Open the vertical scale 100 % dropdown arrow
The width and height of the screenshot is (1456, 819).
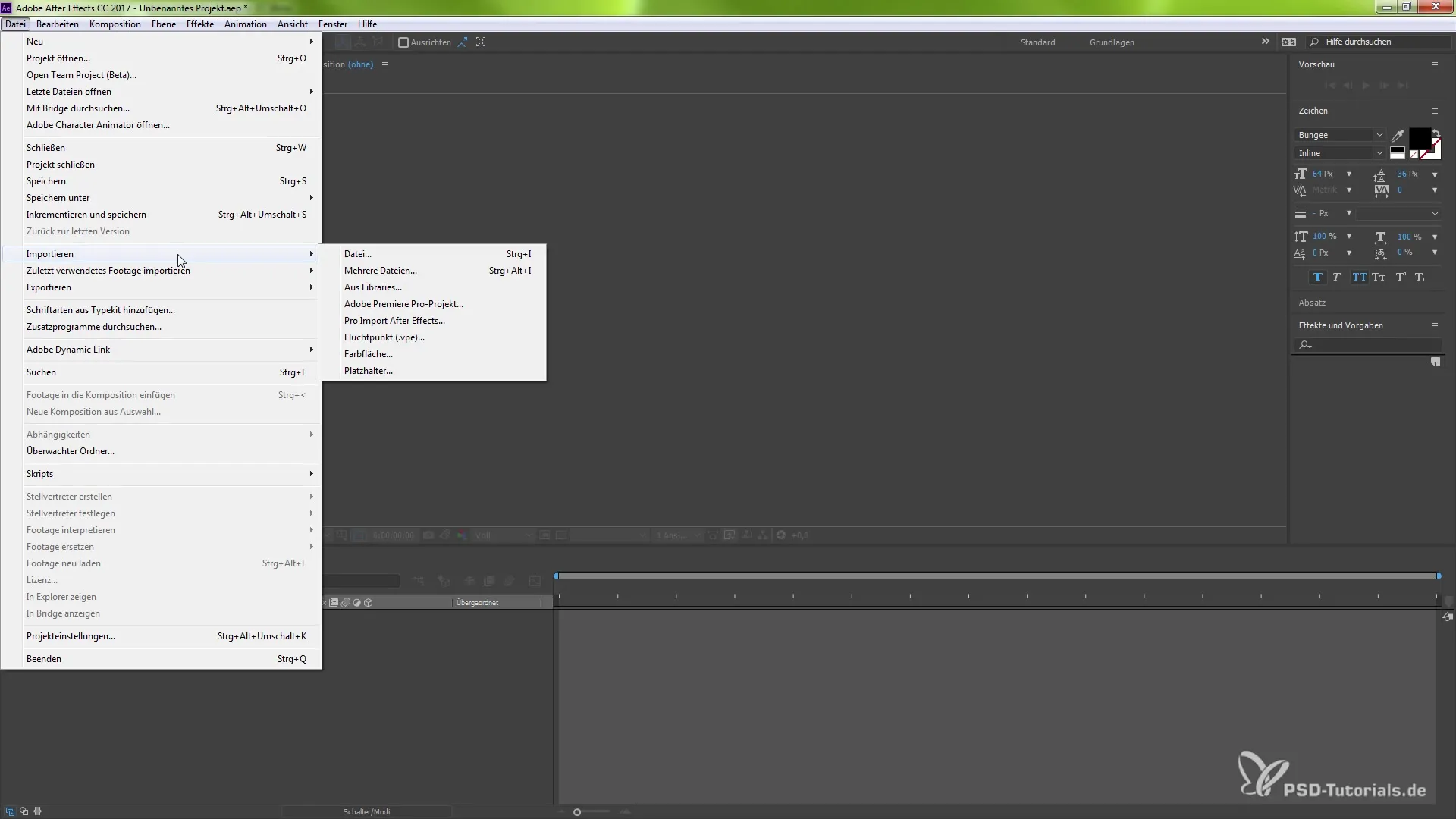click(1349, 237)
